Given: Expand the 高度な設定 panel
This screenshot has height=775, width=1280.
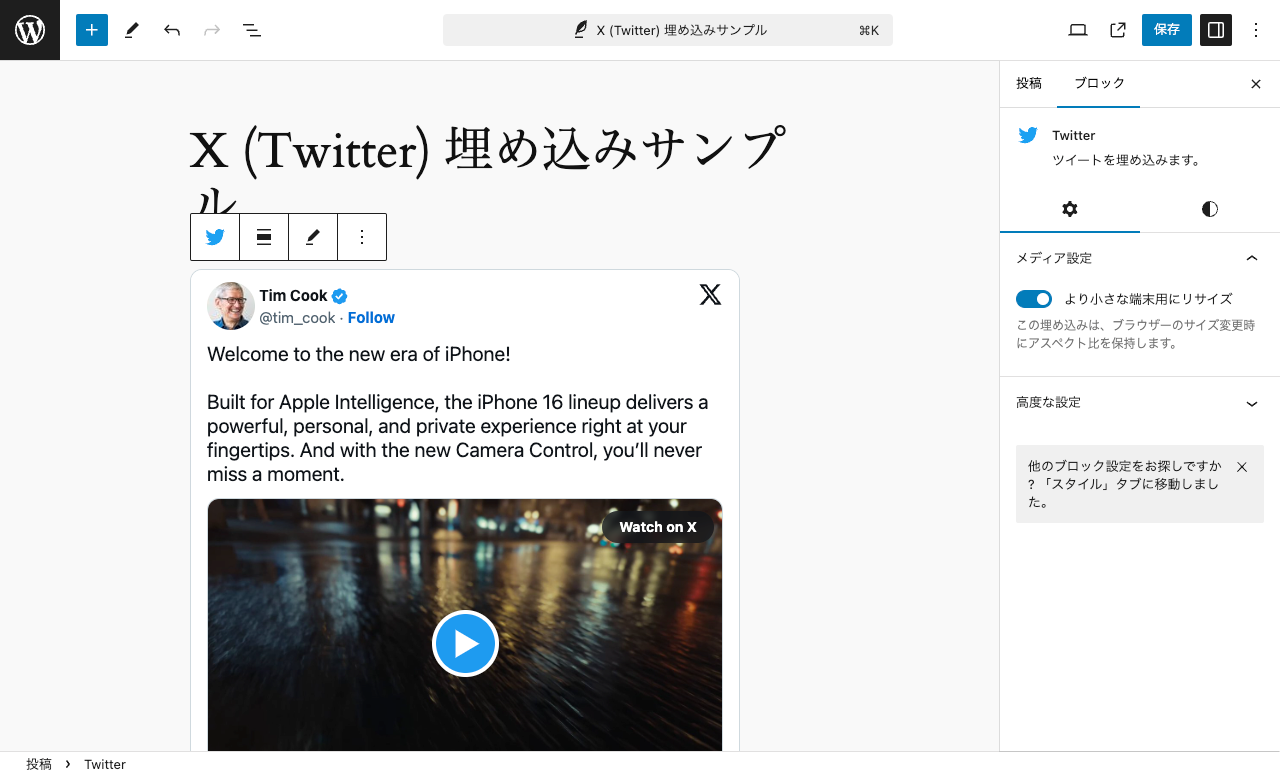Looking at the screenshot, I should tap(1140, 402).
